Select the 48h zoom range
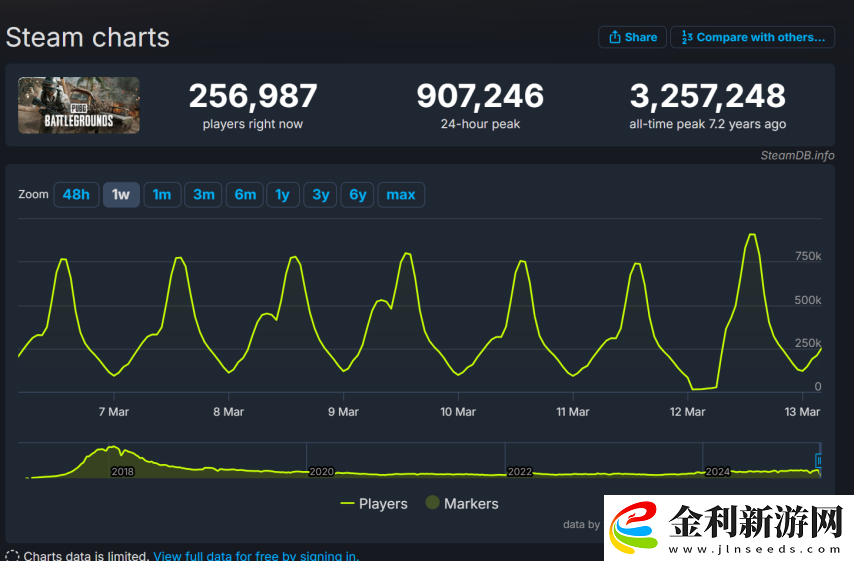Image resolution: width=854 pixels, height=561 pixels. point(76,194)
